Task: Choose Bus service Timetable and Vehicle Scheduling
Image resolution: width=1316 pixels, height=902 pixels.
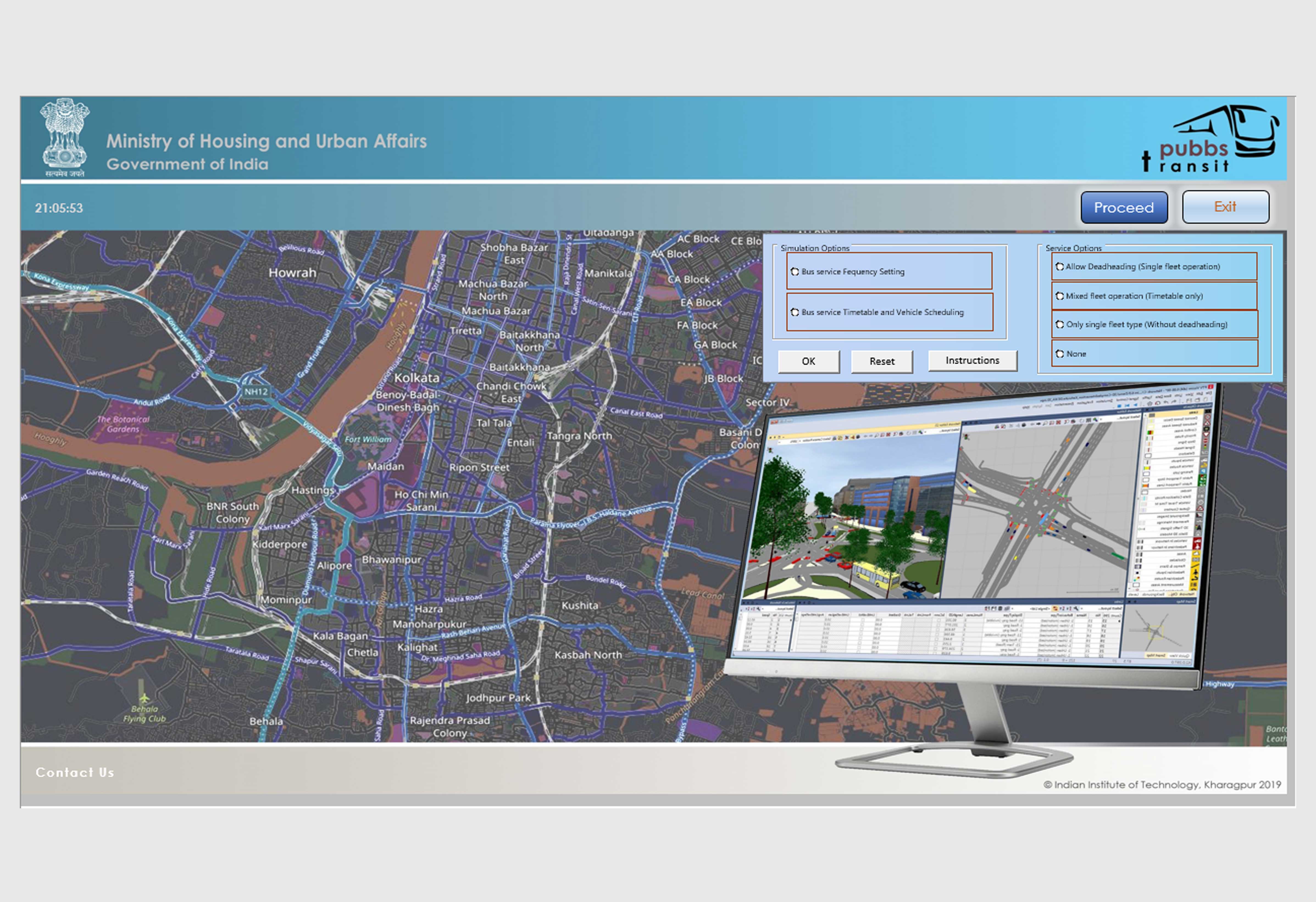Action: [795, 312]
